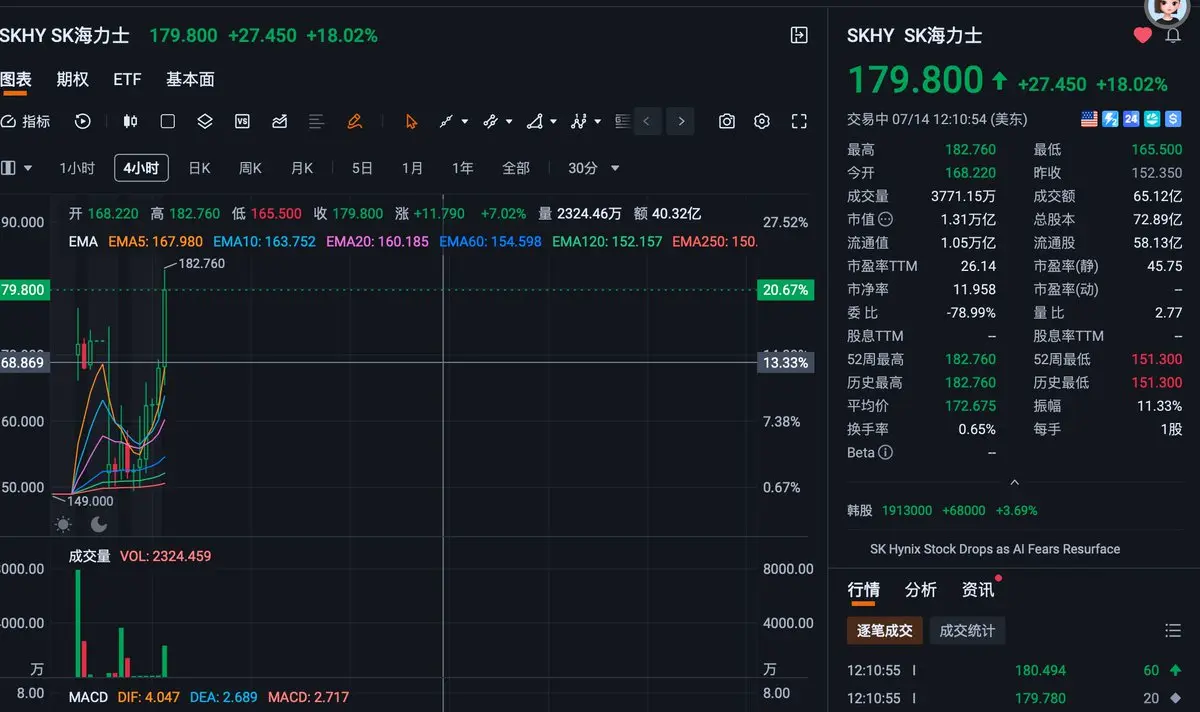
Task: Toggle the red heart favorite
Action: 1143,36
